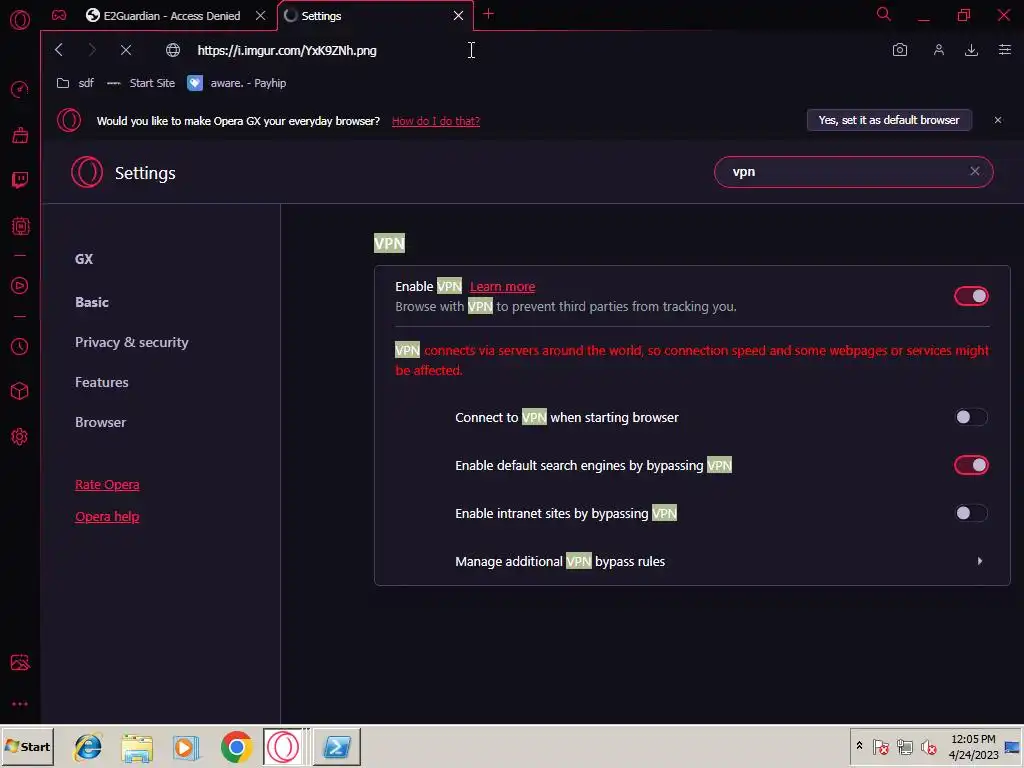Open File Explorer from taskbar
This screenshot has height=768, width=1024.
click(x=137, y=747)
